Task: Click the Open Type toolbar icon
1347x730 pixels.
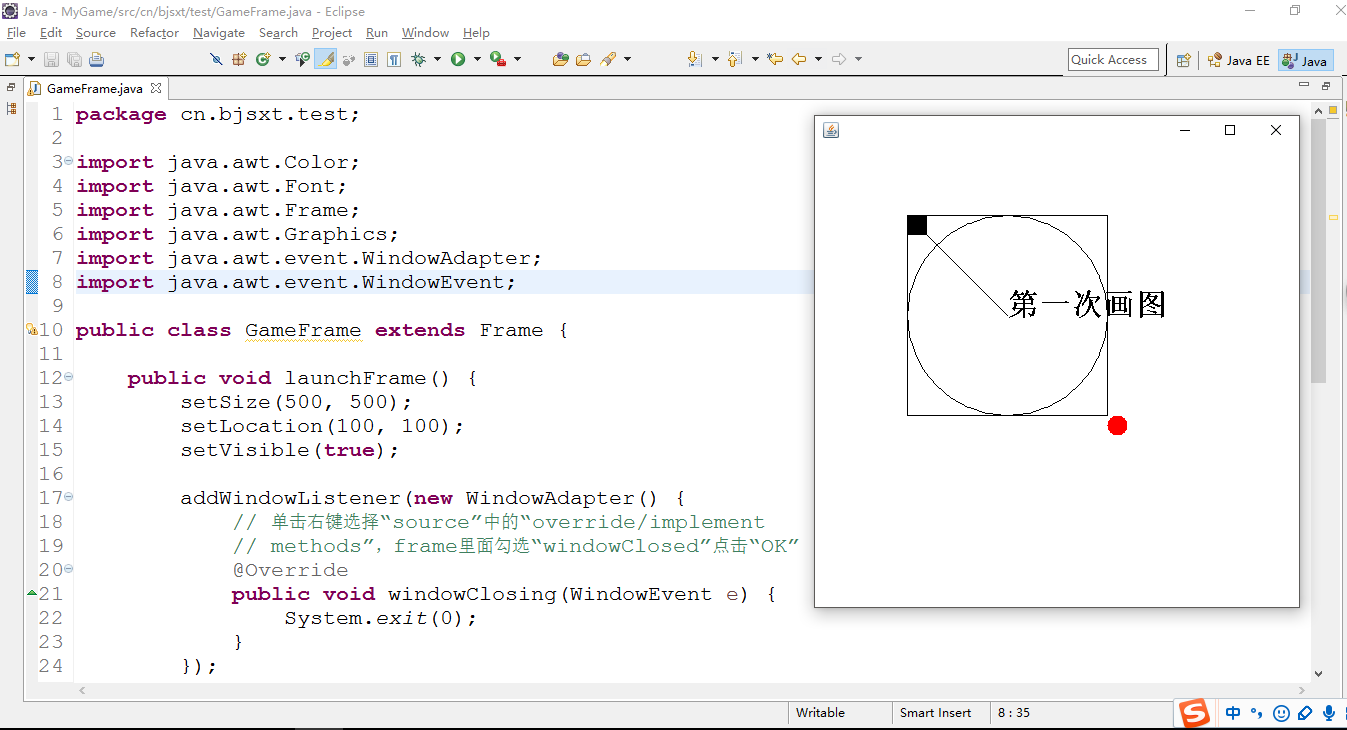Action: pos(302,59)
